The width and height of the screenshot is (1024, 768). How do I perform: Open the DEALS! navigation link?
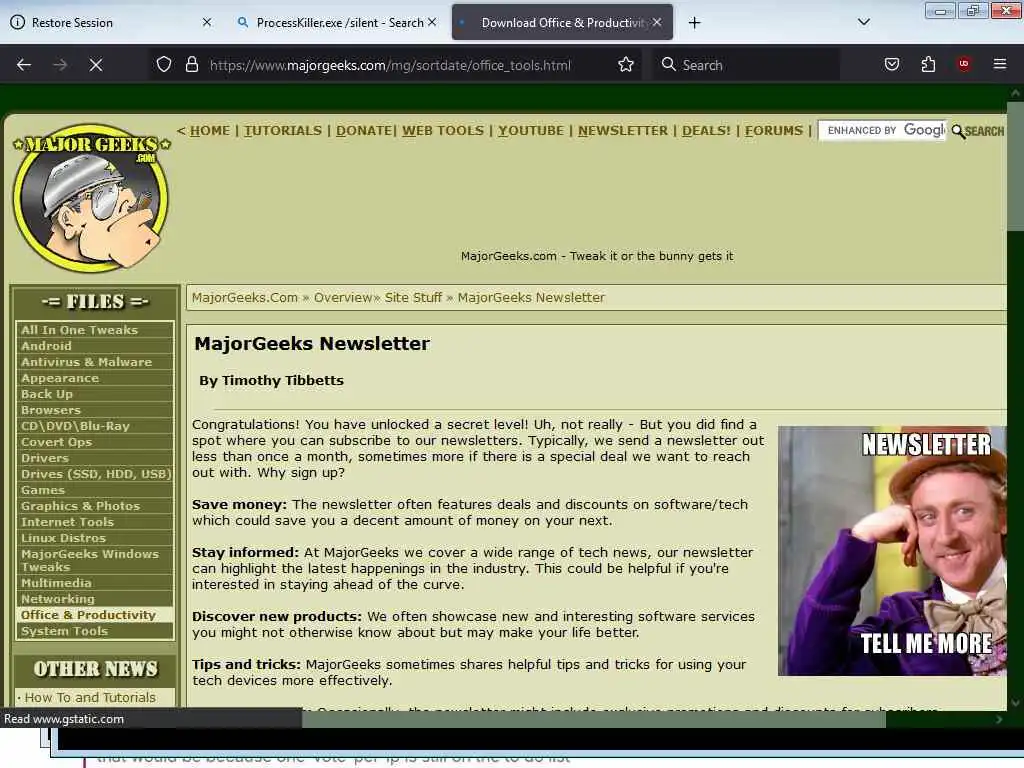[x=706, y=131]
